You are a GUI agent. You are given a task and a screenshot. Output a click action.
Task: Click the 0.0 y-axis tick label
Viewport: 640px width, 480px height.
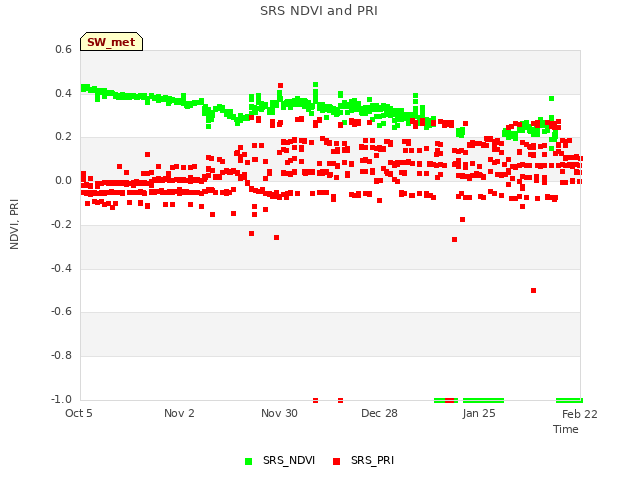pos(64,180)
